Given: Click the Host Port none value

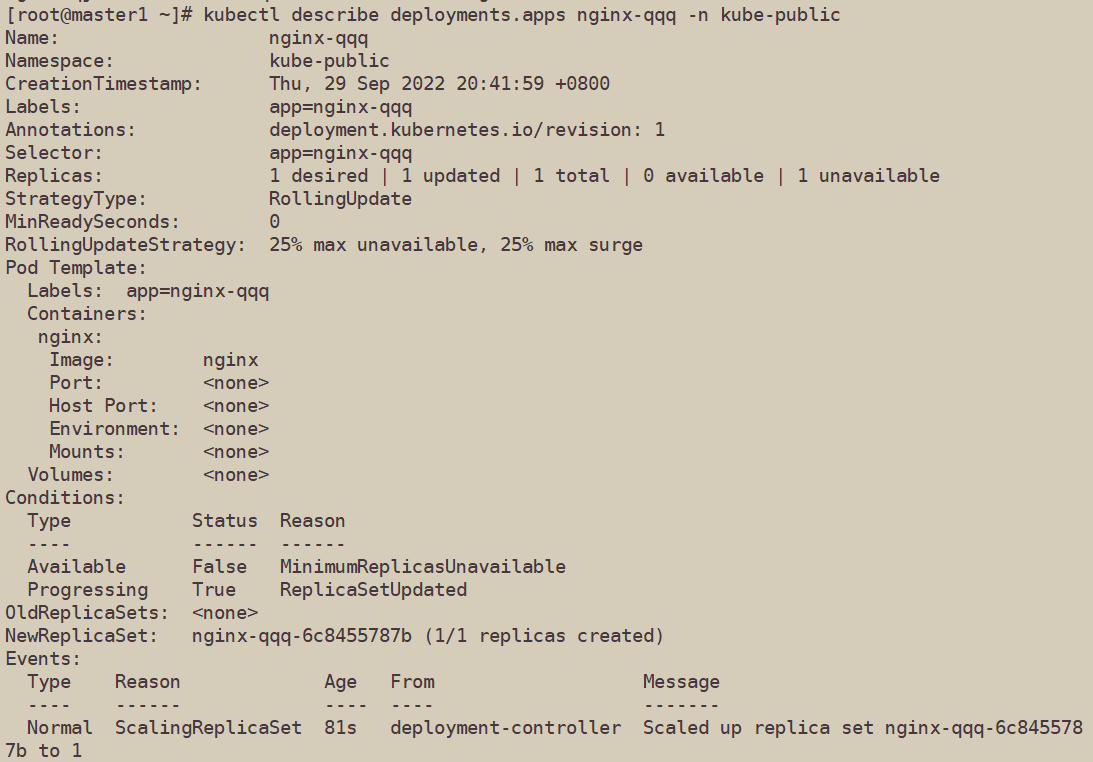Looking at the screenshot, I should pyautogui.click(x=236, y=406).
